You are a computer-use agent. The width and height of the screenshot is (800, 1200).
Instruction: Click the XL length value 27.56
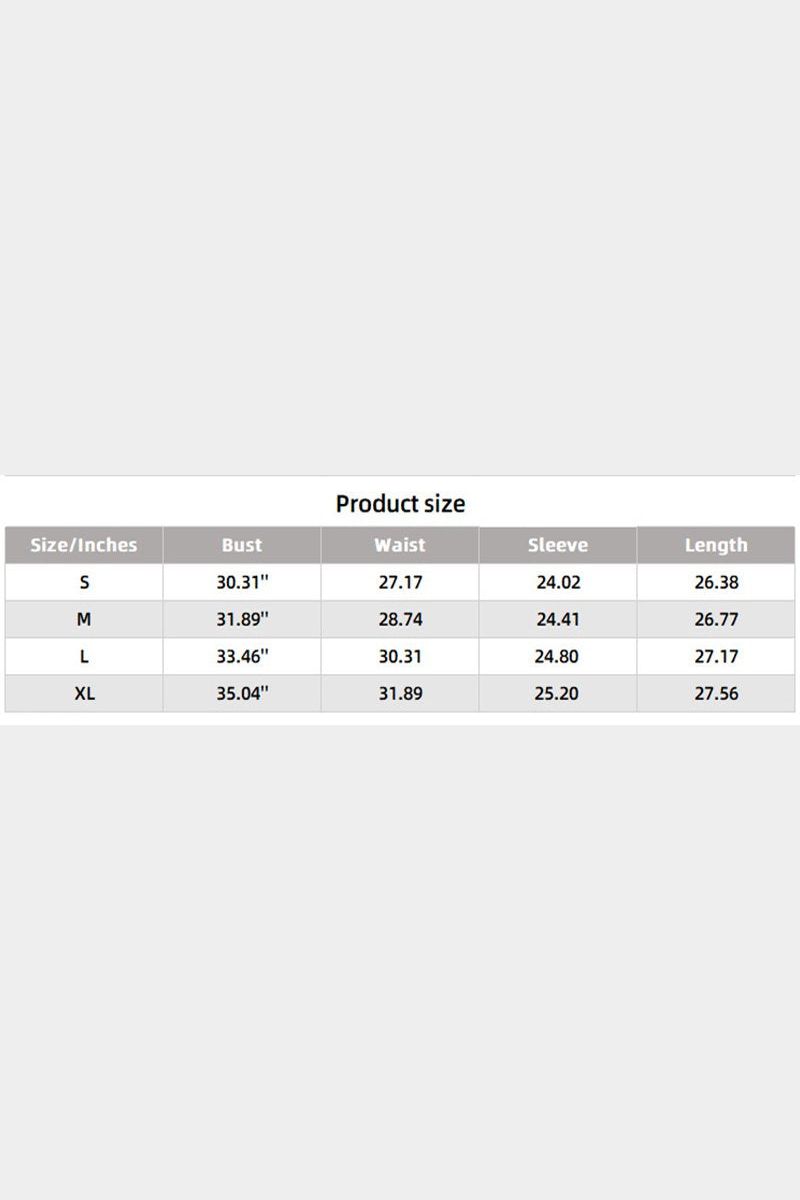pyautogui.click(x=716, y=693)
